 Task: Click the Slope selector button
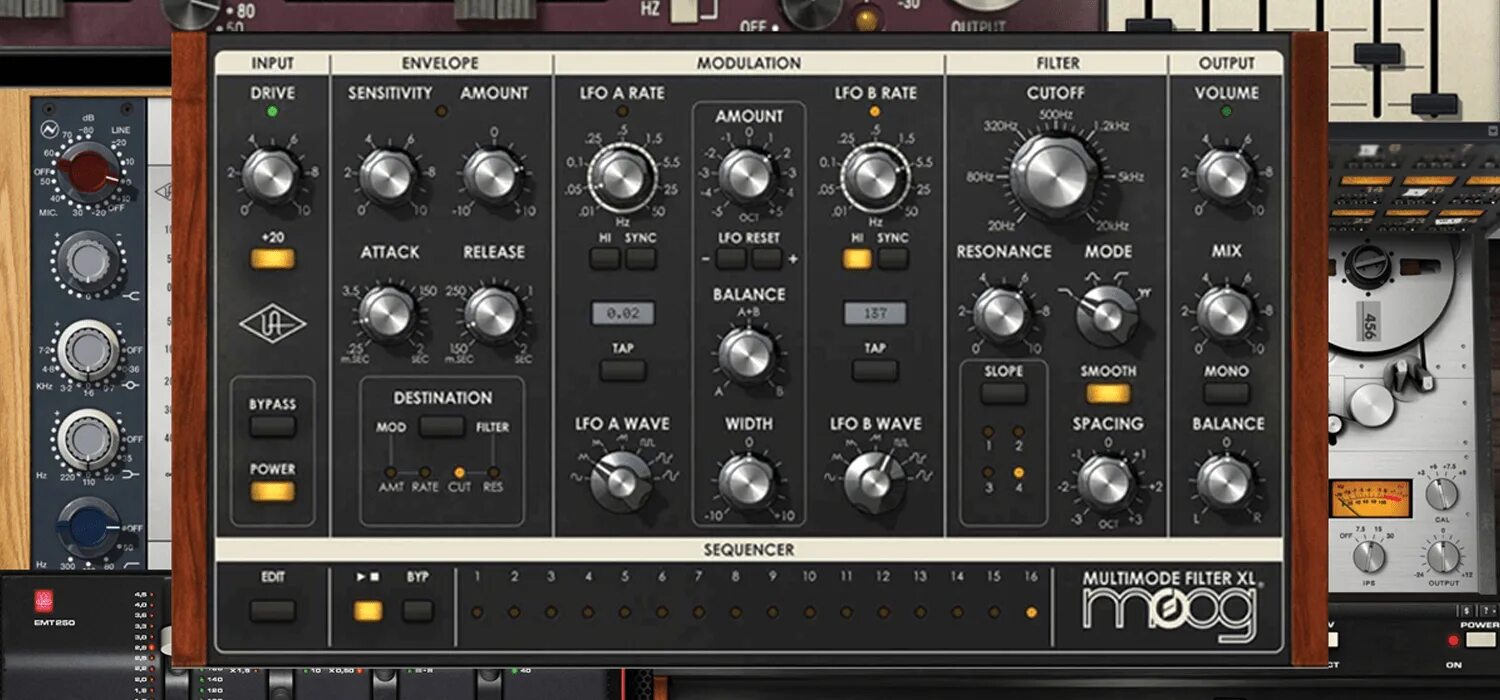tap(1003, 394)
